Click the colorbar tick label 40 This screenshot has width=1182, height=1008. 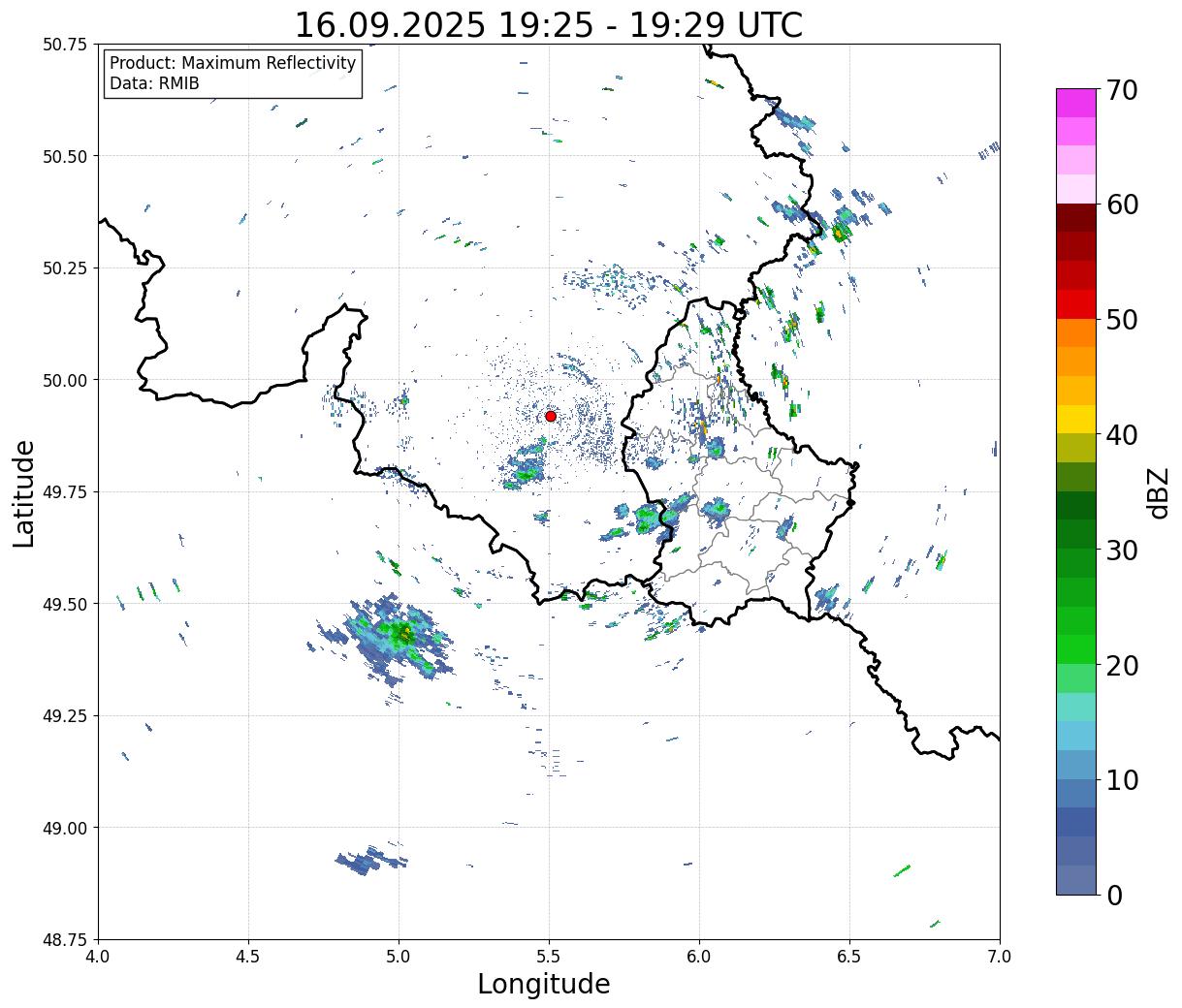[x=1122, y=435]
